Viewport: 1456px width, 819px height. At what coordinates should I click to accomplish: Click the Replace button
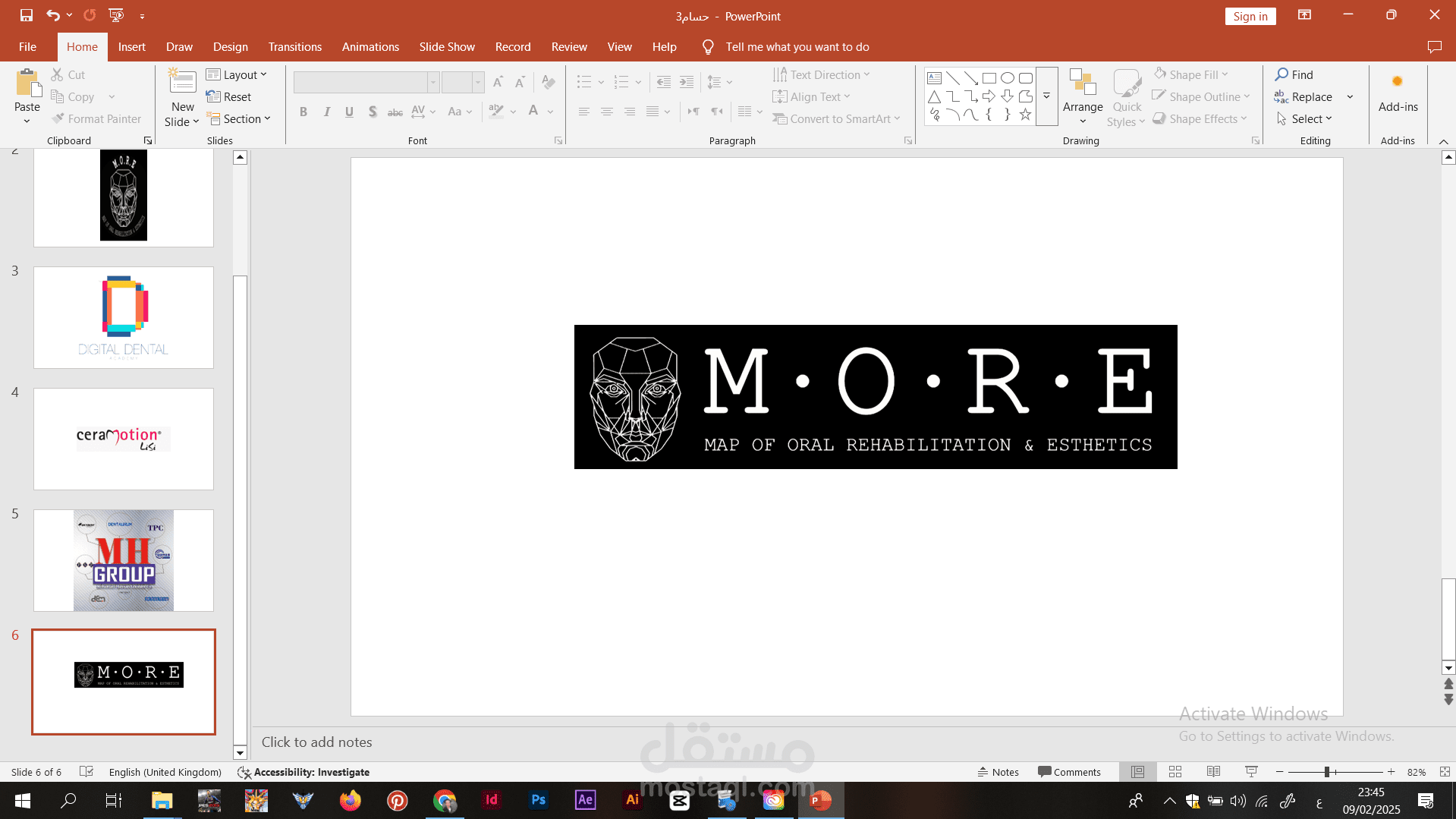coord(1303,96)
